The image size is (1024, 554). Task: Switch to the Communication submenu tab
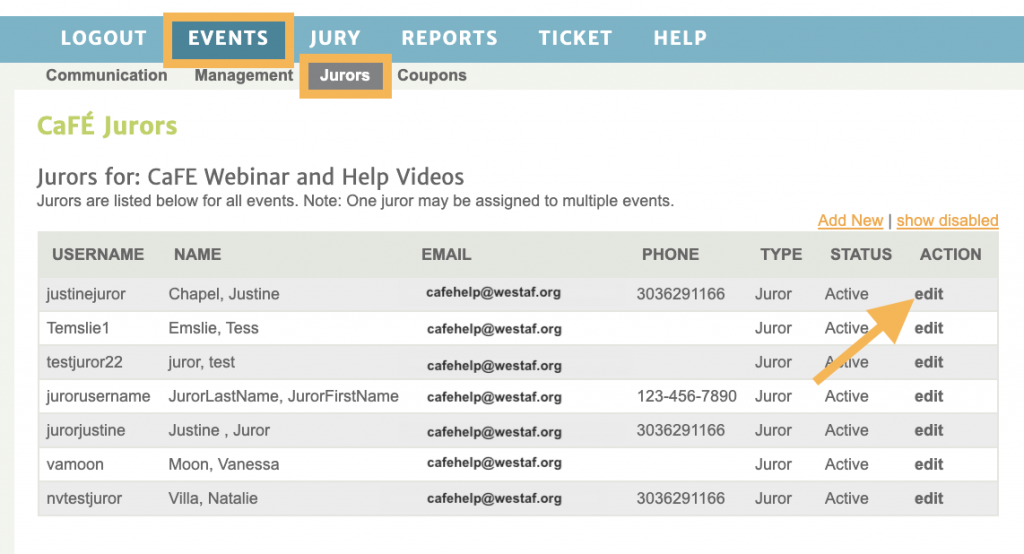tap(106, 75)
